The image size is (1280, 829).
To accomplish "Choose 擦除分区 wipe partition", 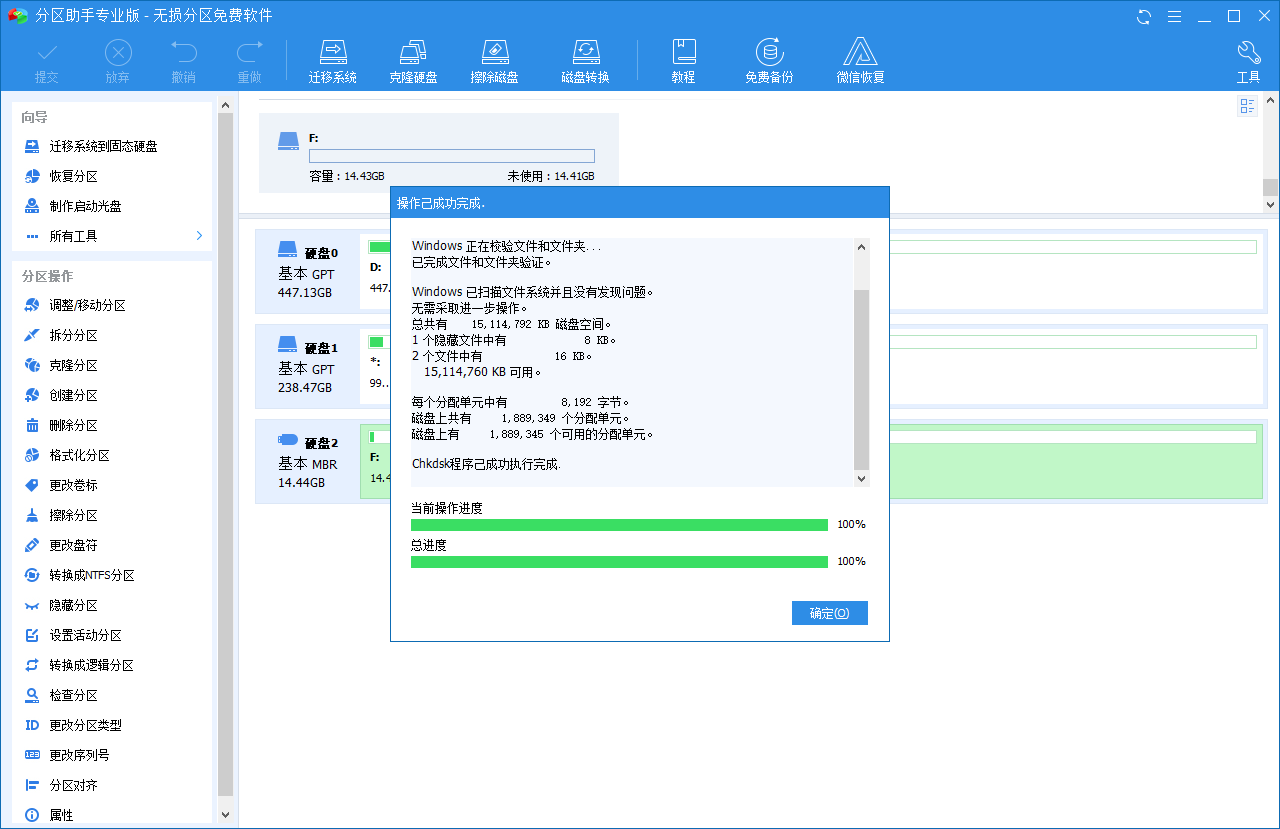I will pyautogui.click(x=61, y=515).
